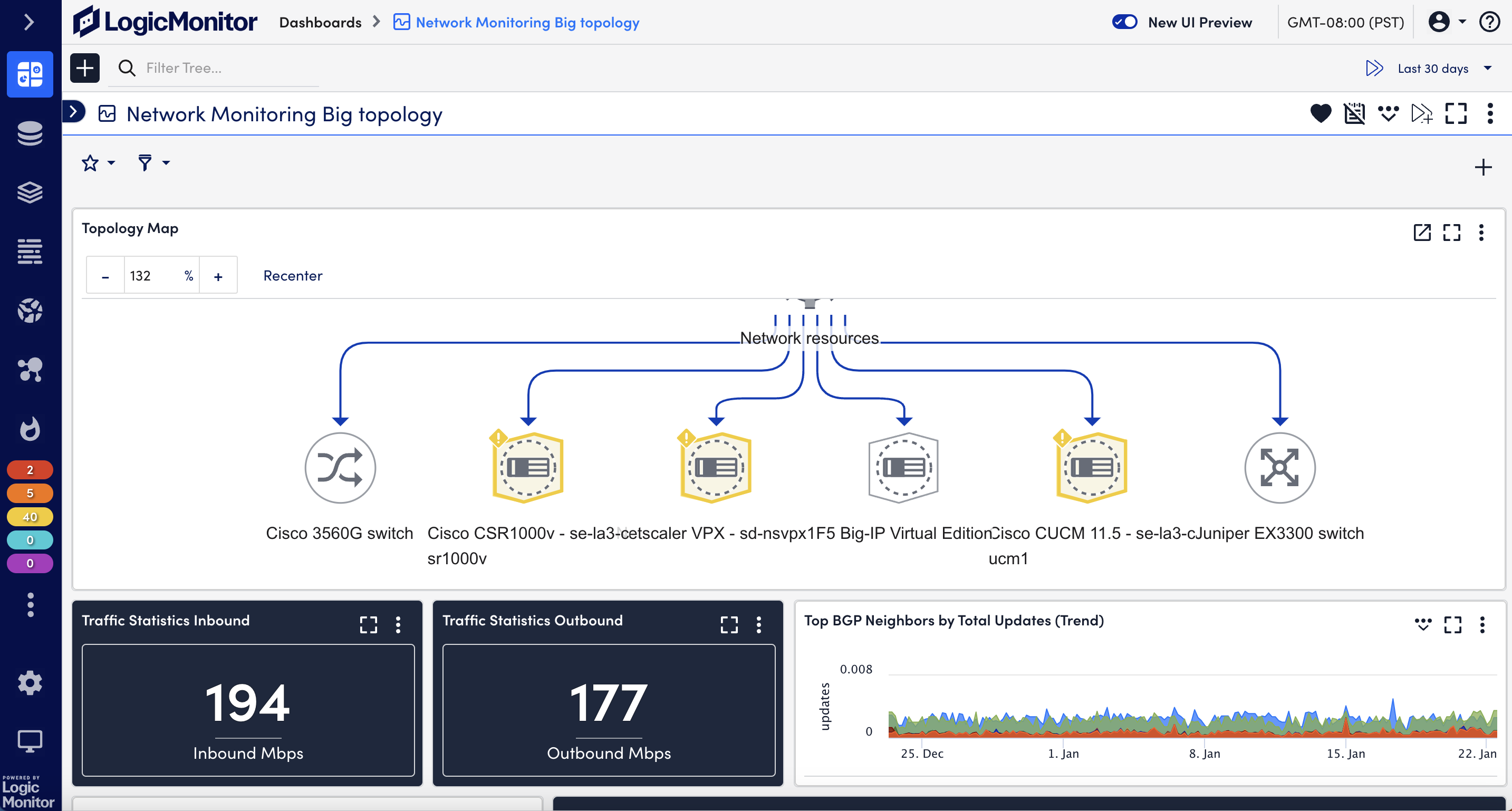The width and height of the screenshot is (1512, 811).
Task: Open Topology Map widget three-dot menu
Action: coord(1481,233)
